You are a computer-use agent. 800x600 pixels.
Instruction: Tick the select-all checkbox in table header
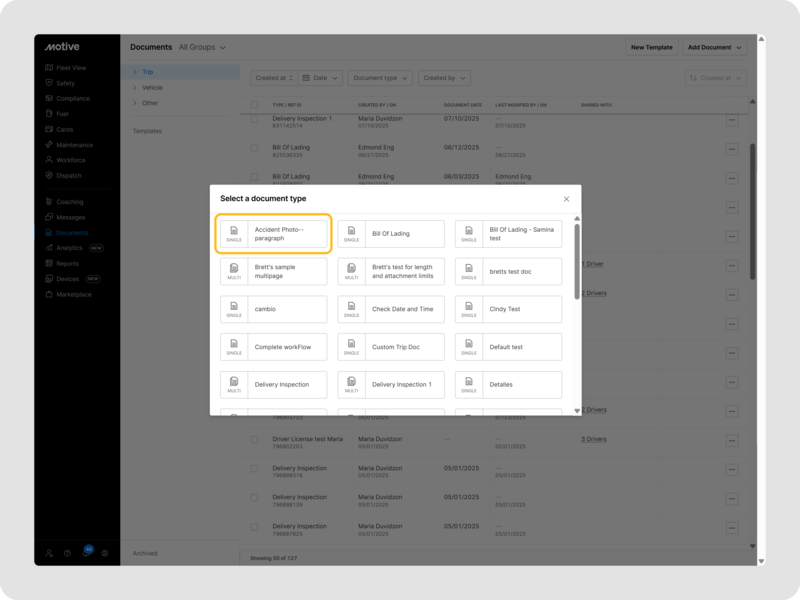coord(254,104)
